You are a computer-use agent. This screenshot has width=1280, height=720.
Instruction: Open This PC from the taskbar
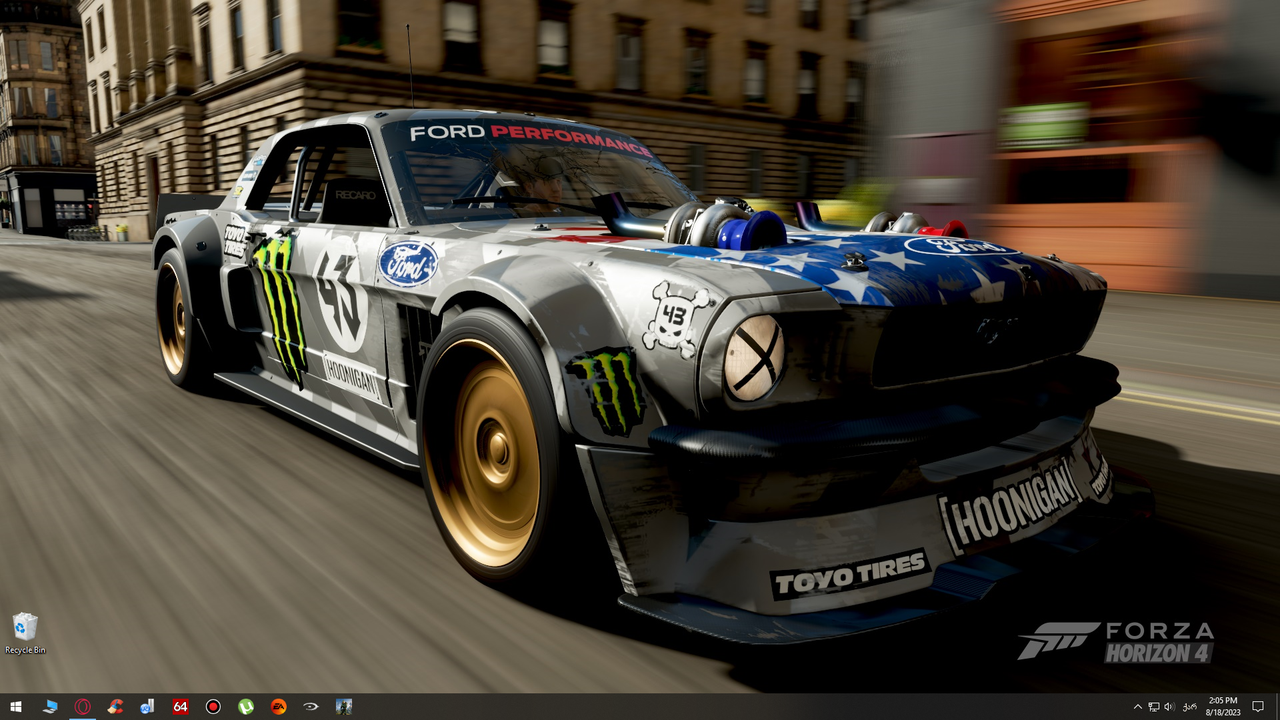(50, 706)
